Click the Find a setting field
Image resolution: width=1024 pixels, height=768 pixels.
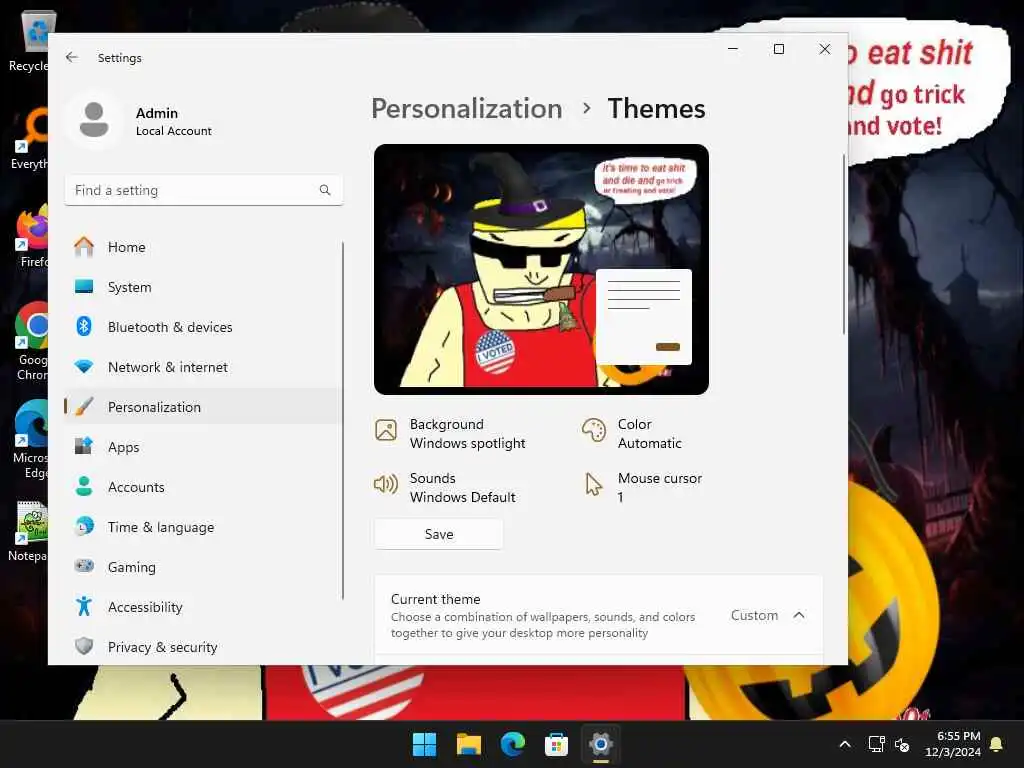(204, 190)
